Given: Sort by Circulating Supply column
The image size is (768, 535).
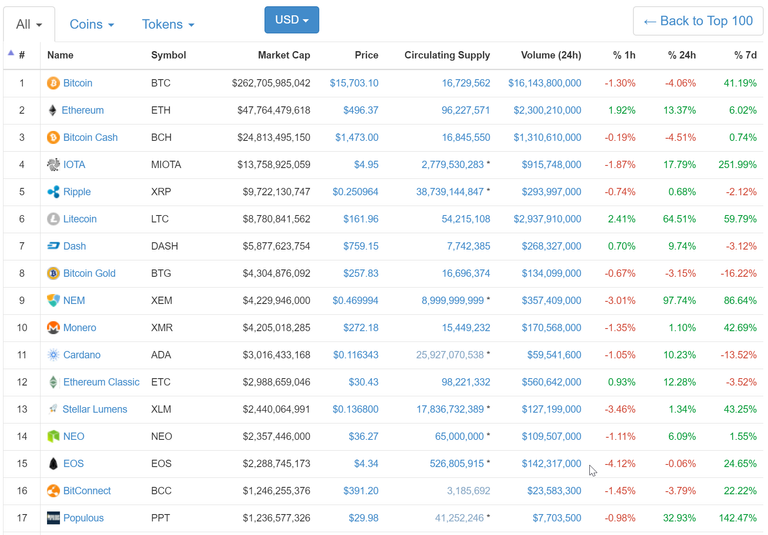Looking at the screenshot, I should click(447, 55).
